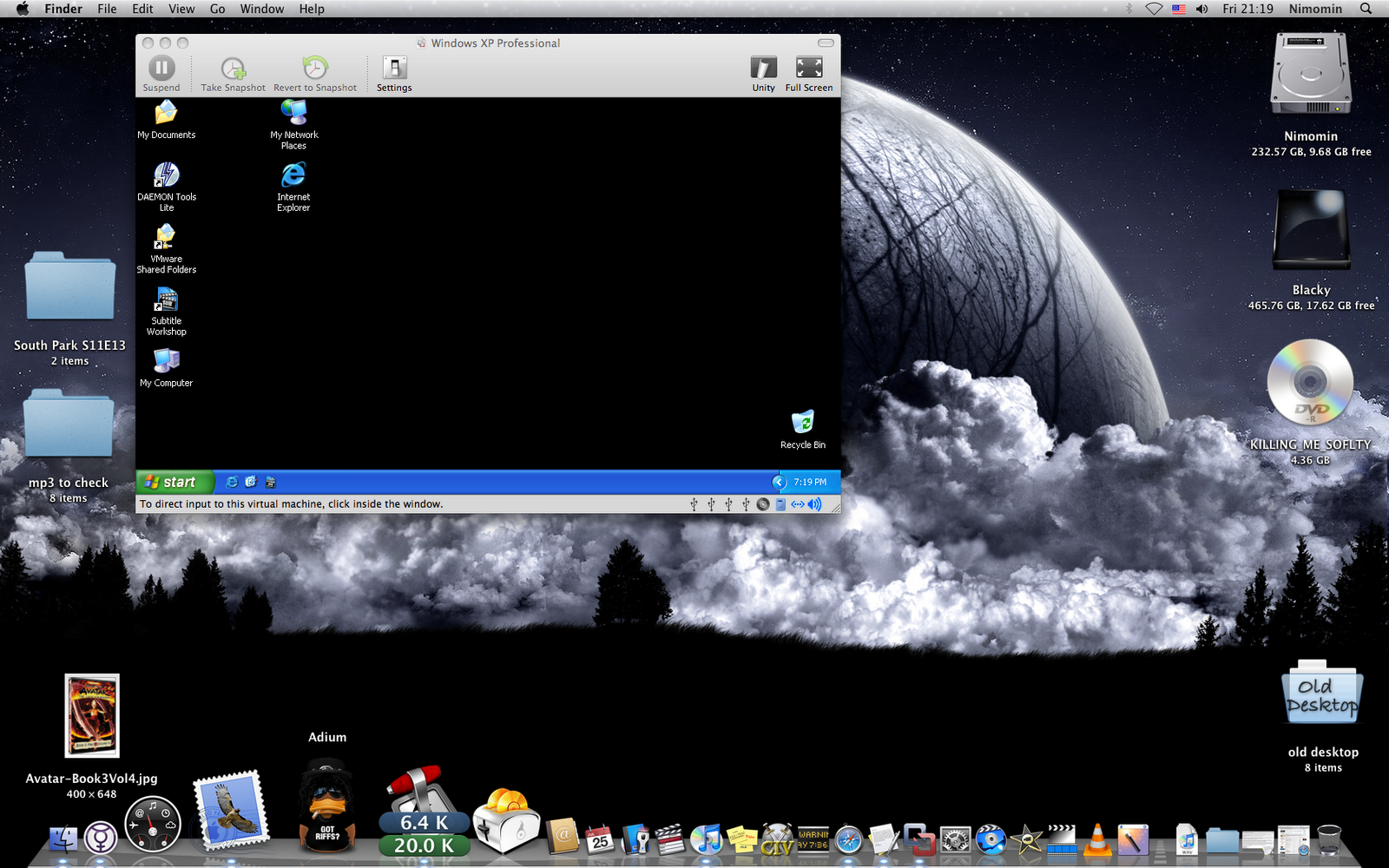Open the Finder menu
The width and height of the screenshot is (1389, 868).
pyautogui.click(x=63, y=9)
